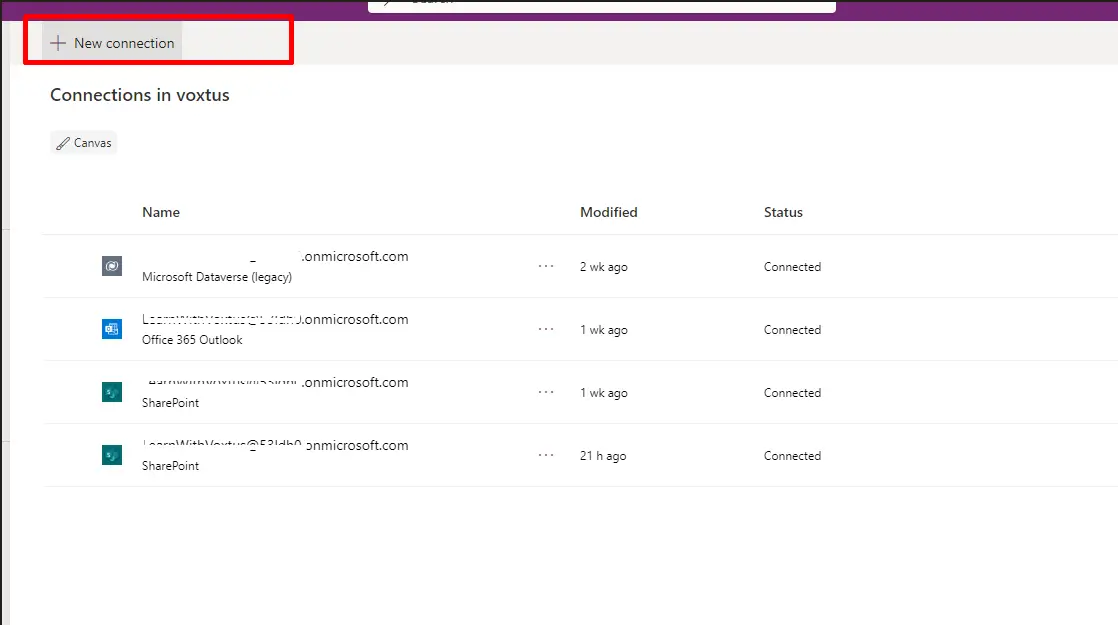Open the Office 365 Outlook connection name
Image resolution: width=1118 pixels, height=625 pixels.
point(275,319)
